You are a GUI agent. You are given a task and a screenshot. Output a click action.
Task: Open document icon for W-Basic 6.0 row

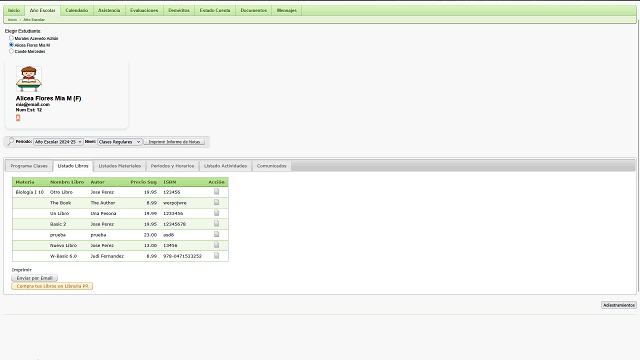tap(216, 255)
